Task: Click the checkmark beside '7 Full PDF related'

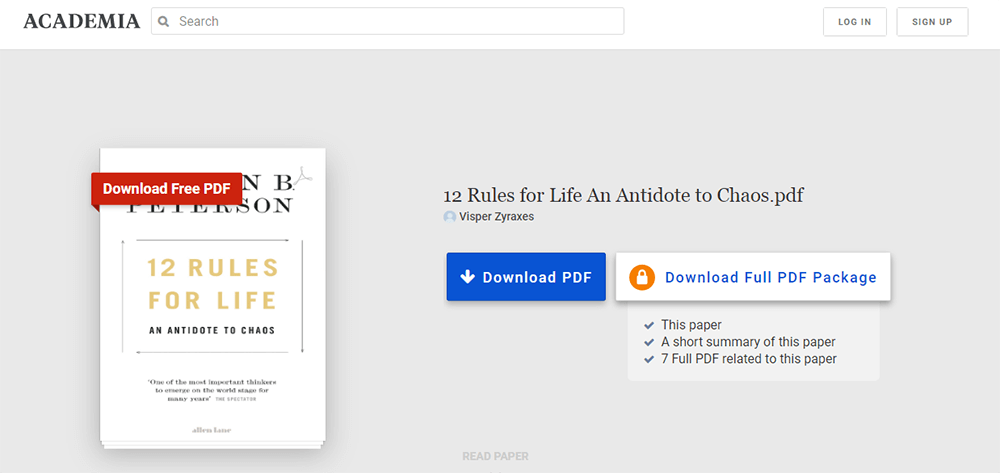Action: 649,359
